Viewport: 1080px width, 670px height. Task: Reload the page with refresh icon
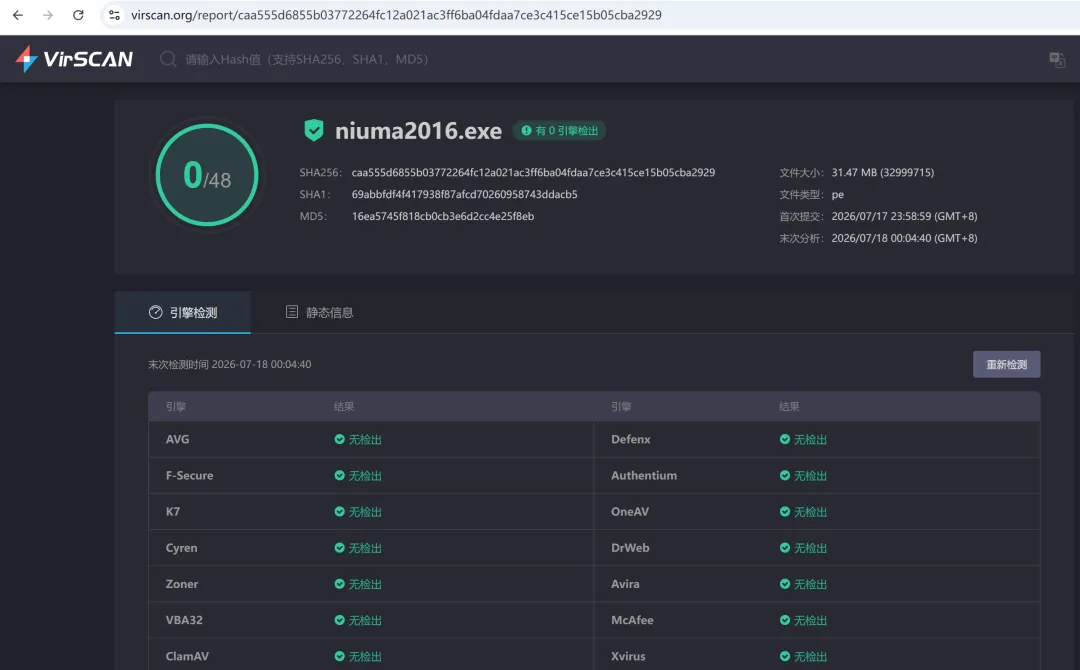tap(78, 15)
